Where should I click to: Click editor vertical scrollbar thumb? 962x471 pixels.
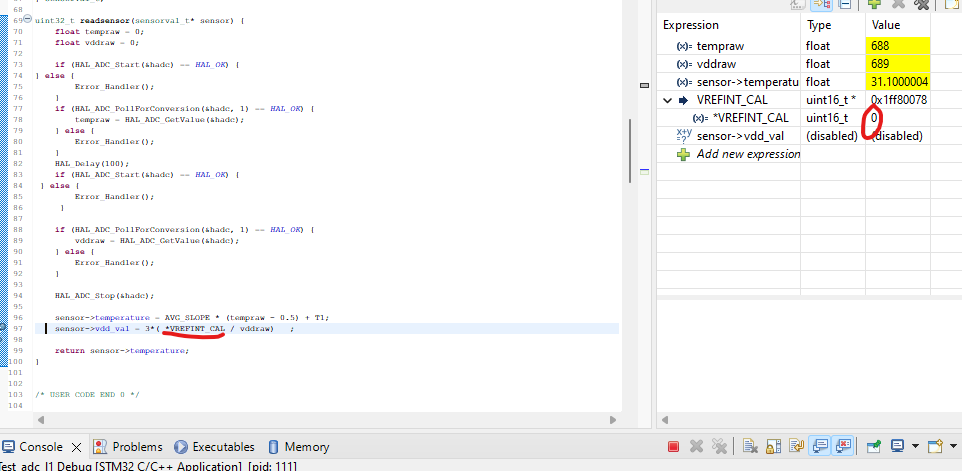coord(629,150)
